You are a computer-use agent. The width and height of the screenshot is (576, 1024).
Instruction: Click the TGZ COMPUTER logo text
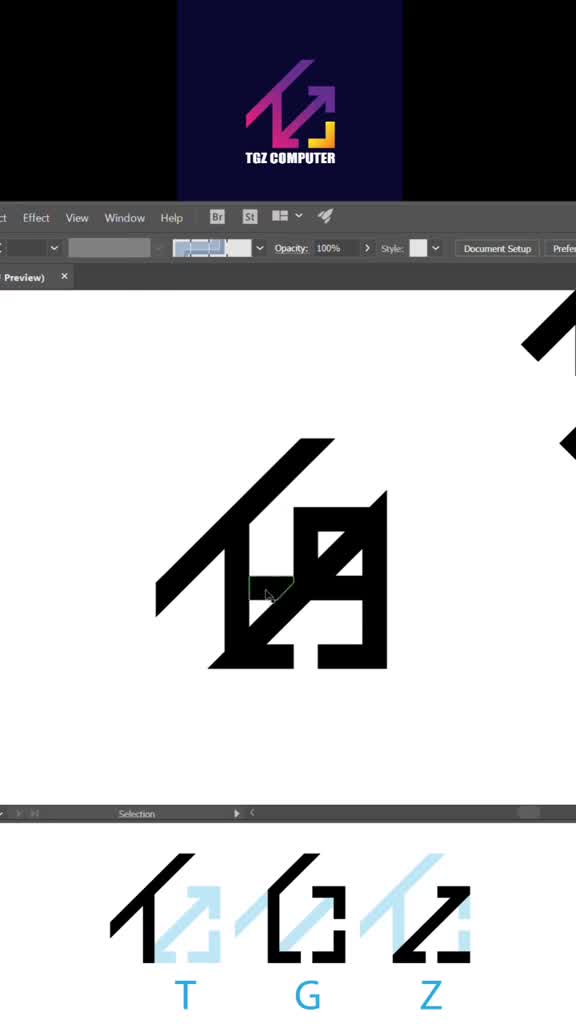pos(290,157)
